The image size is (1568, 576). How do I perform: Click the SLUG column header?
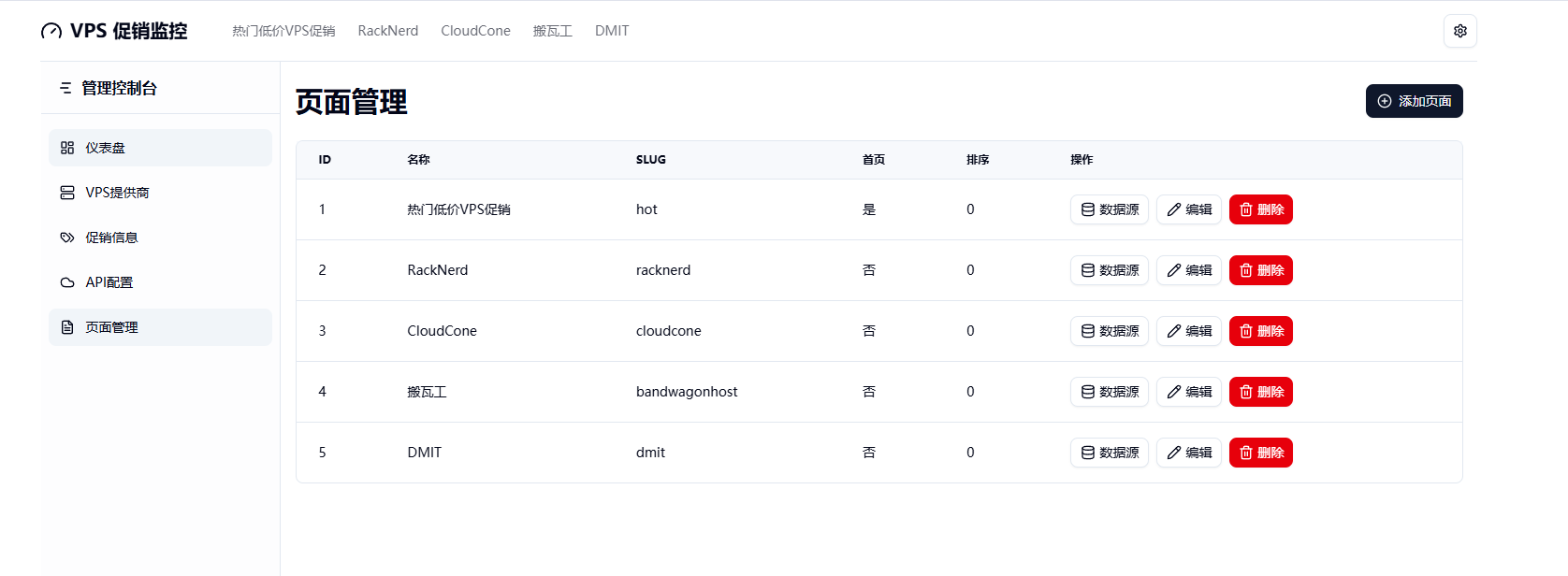(x=651, y=160)
